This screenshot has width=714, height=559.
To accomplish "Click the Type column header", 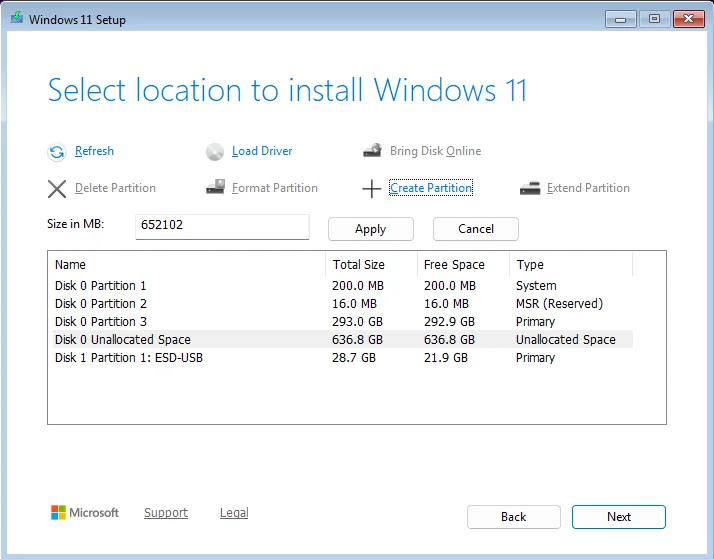I will (x=571, y=264).
